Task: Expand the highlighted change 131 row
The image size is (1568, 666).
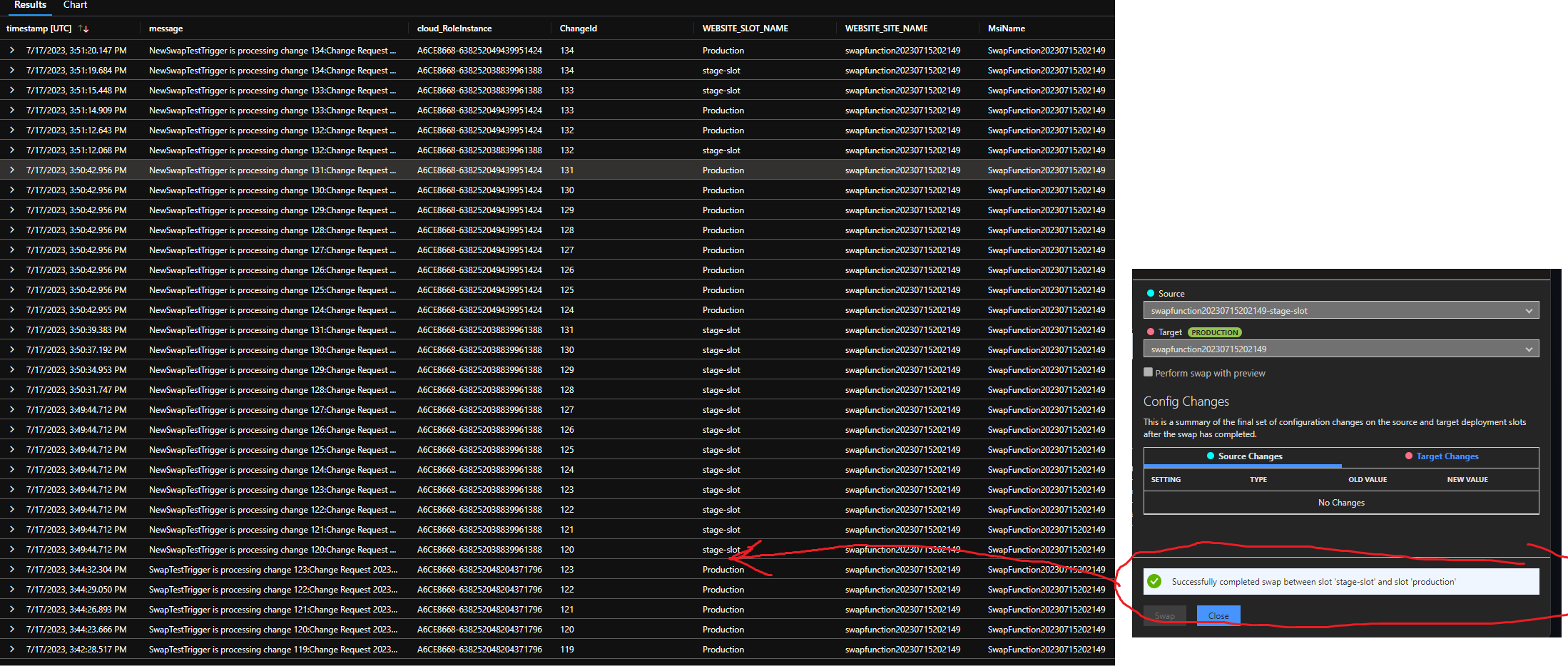Action: [12, 170]
